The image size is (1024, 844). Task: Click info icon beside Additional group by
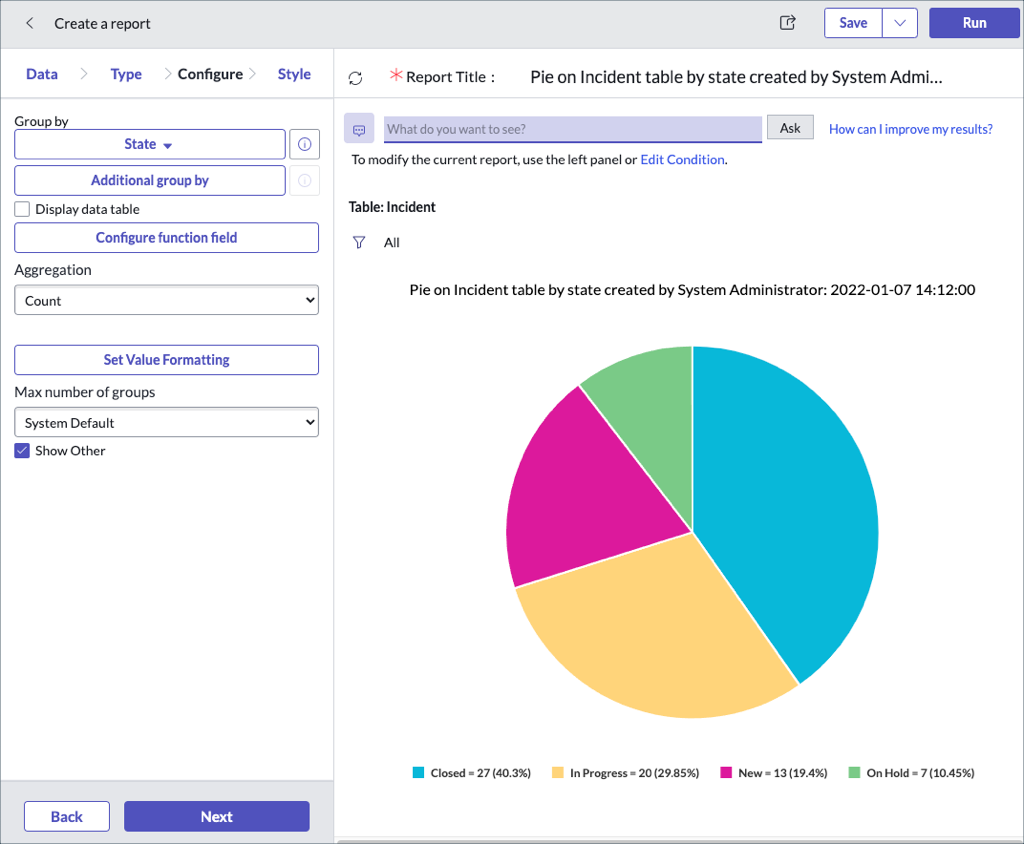coord(304,181)
